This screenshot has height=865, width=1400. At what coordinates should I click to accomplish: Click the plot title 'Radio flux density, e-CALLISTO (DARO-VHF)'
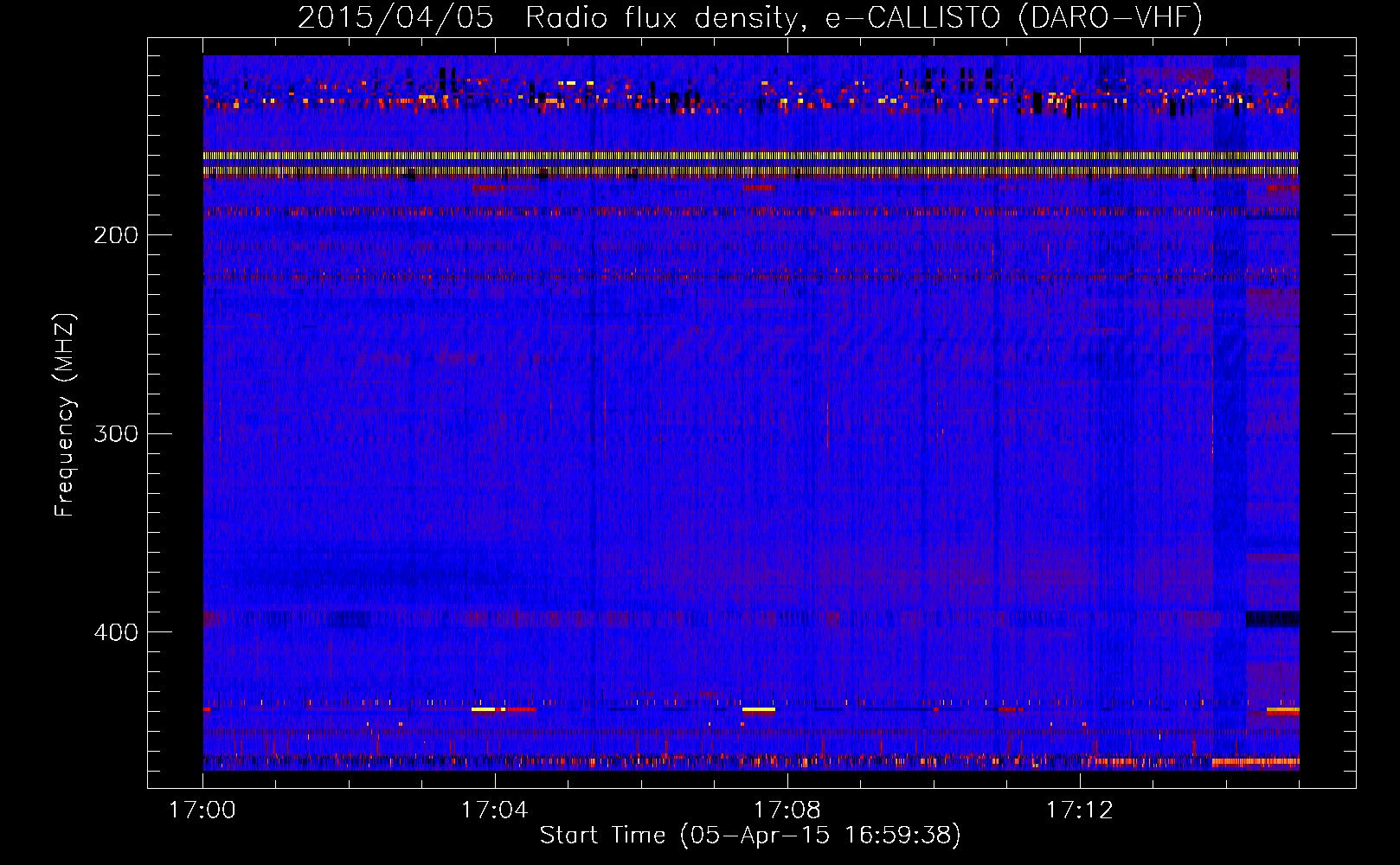pyautogui.click(x=864, y=17)
